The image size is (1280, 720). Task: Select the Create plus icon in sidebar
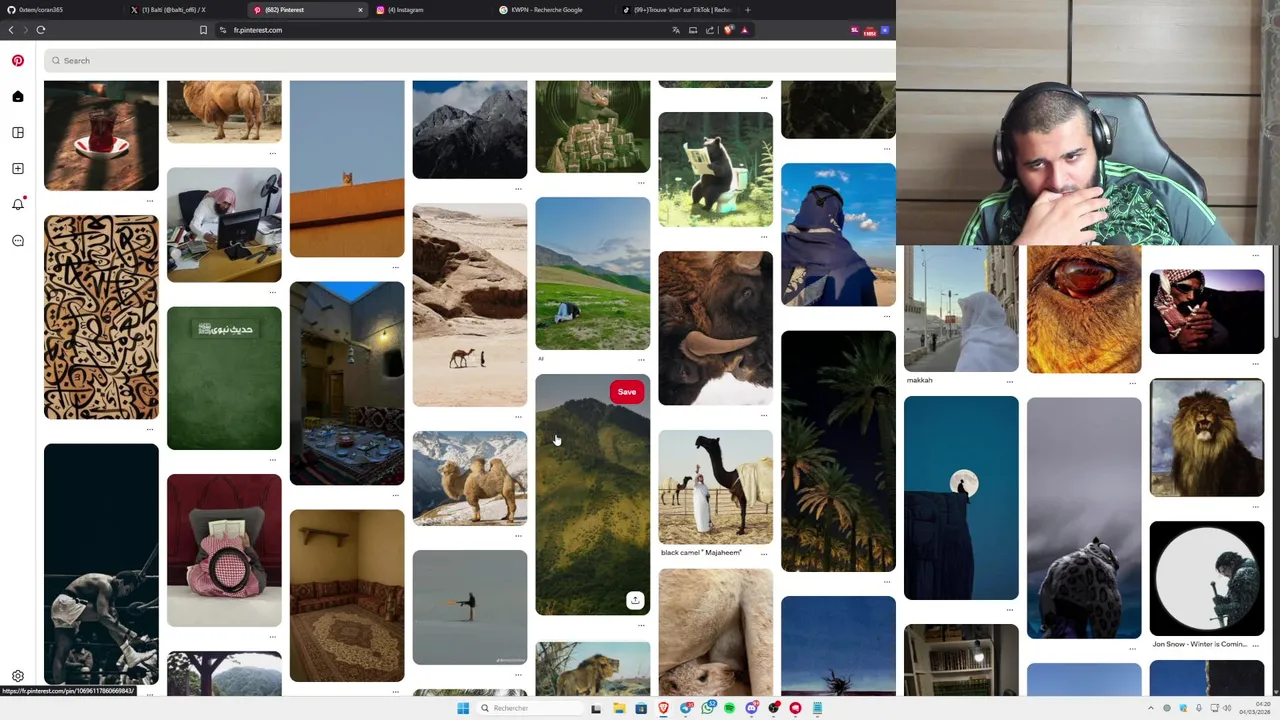18,169
